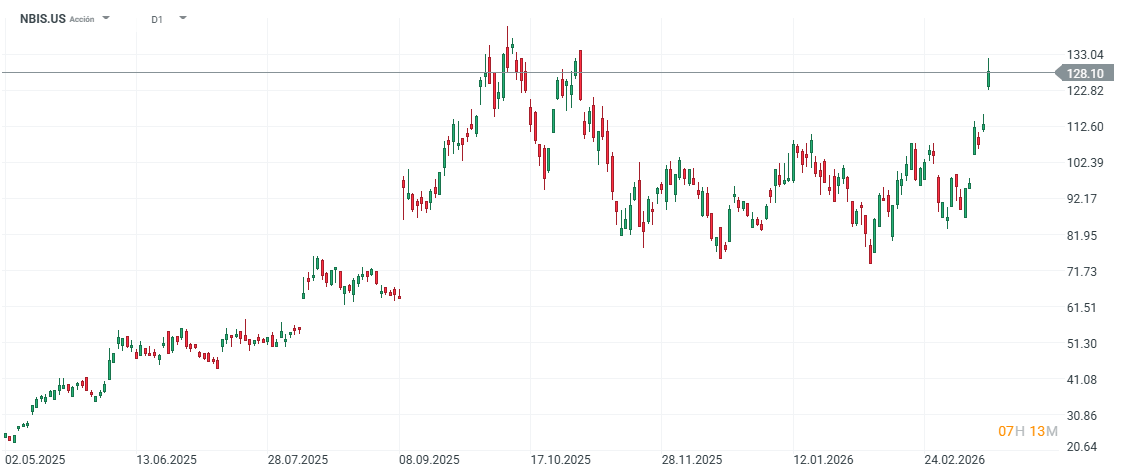Click the Acción instrument type label
Screen dimensions: 1127x476
point(82,19)
